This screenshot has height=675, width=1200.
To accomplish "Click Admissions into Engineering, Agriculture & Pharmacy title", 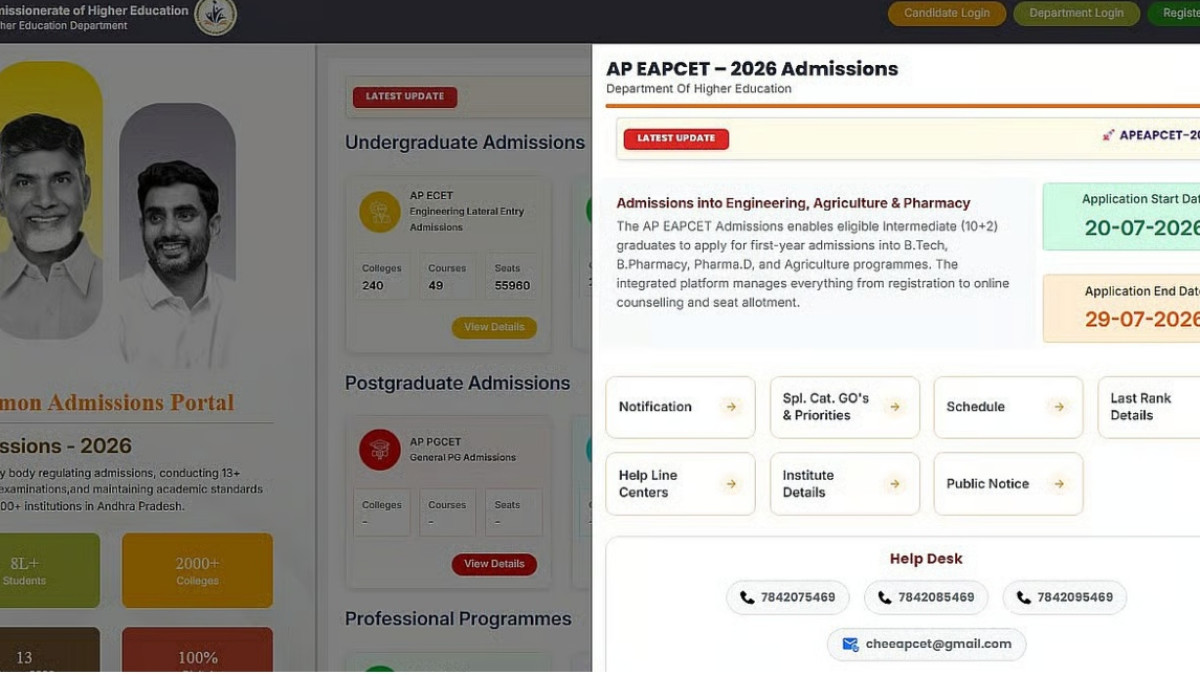I will pos(793,203).
